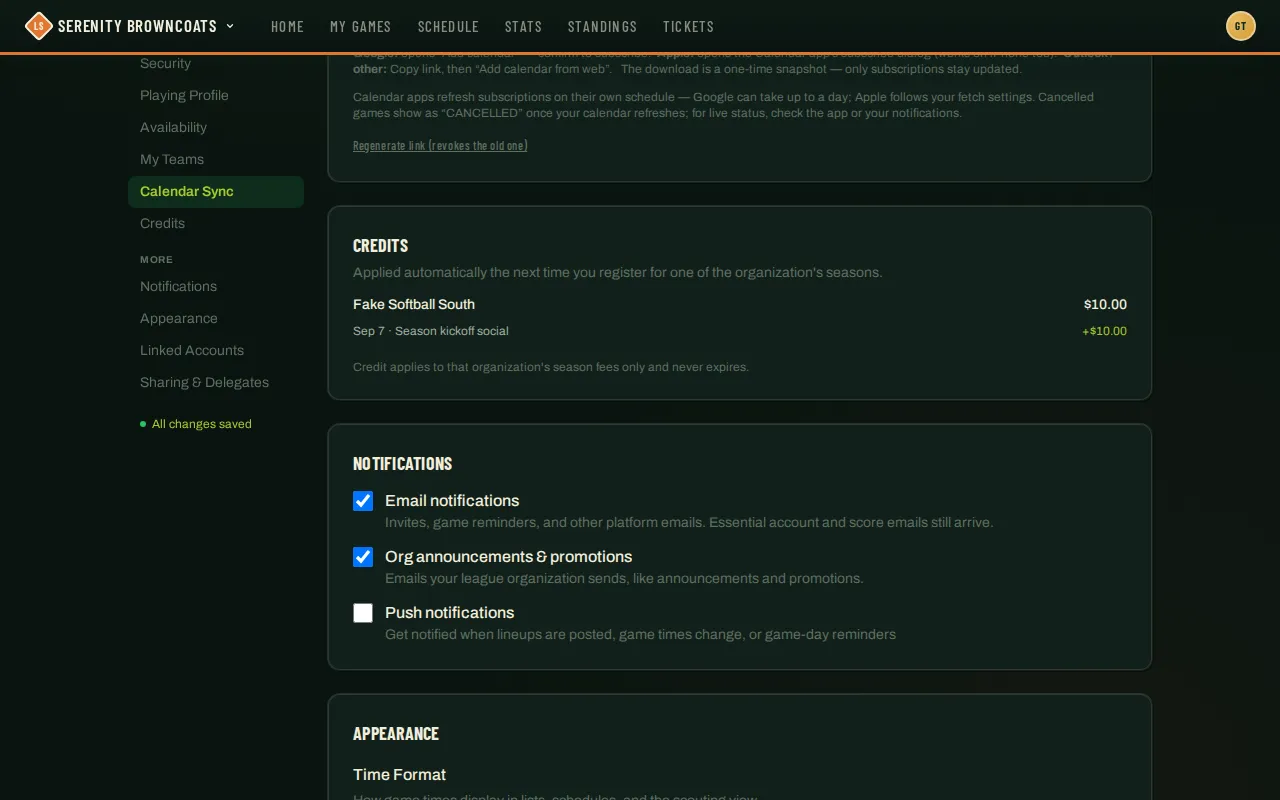Viewport: 1280px width, 800px height.
Task: Open My Games in the top nav
Action: [x=361, y=27]
